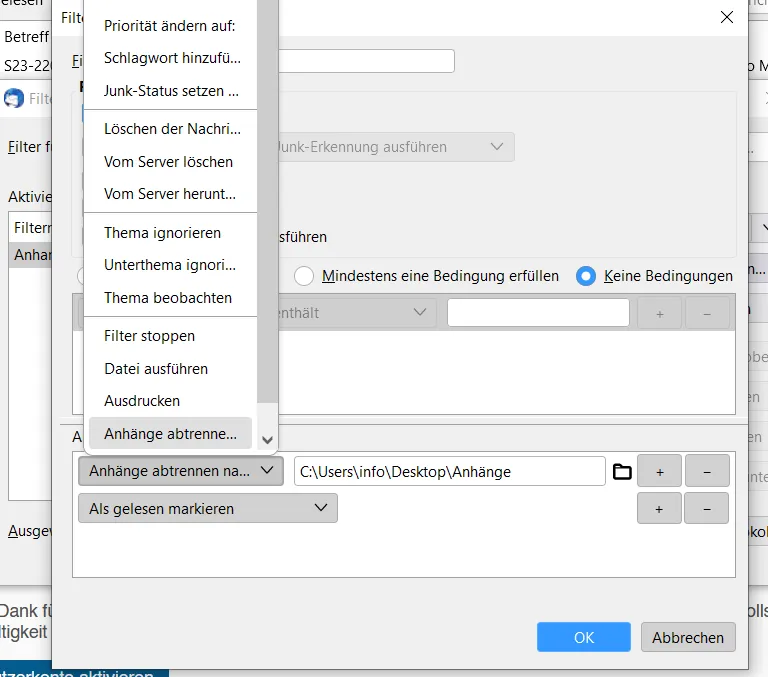Screen dimensions: 768x677
Task: Remove the 'Als gelesen markieren' action with minus
Action: pos(707,508)
